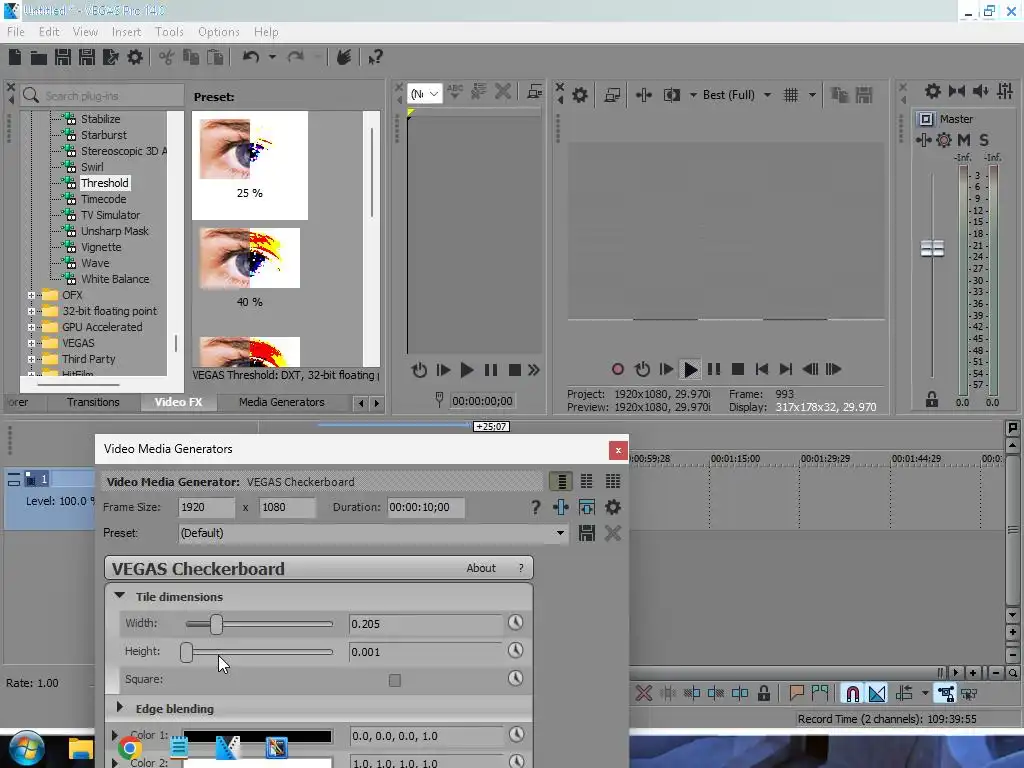Play in trimmer window

[467, 370]
